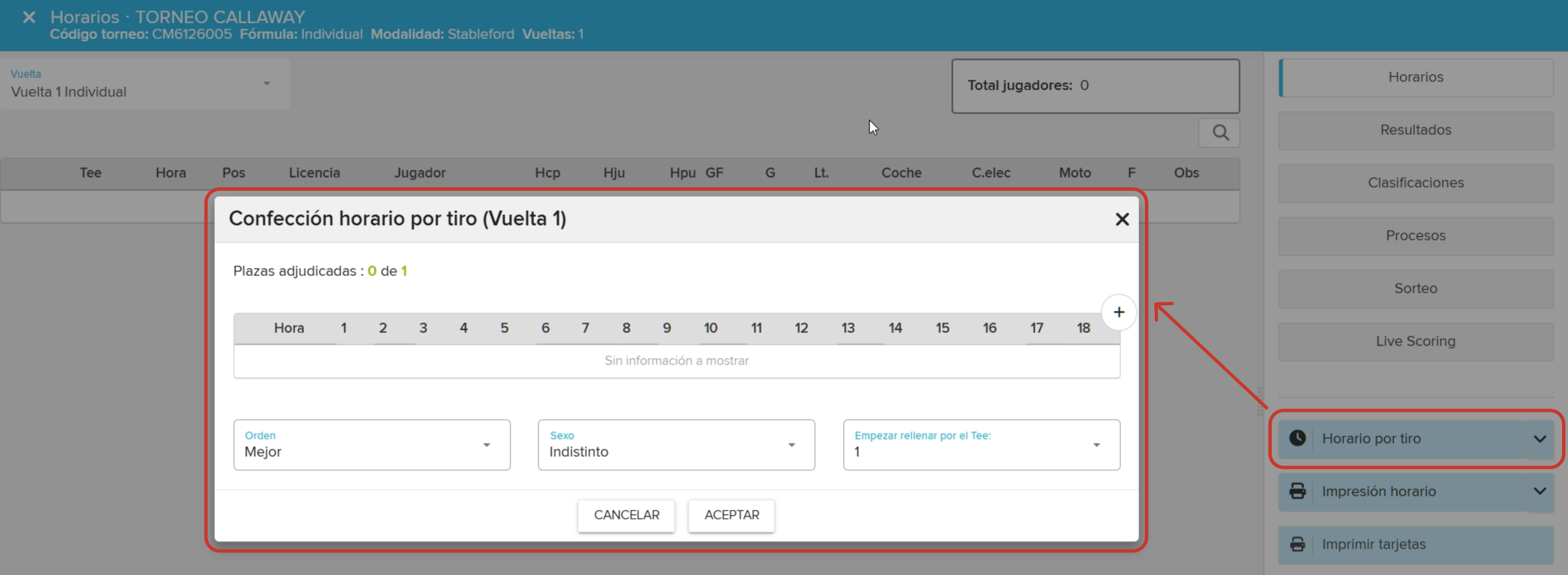Expand the Horario por tiro chevron

[1539, 439]
